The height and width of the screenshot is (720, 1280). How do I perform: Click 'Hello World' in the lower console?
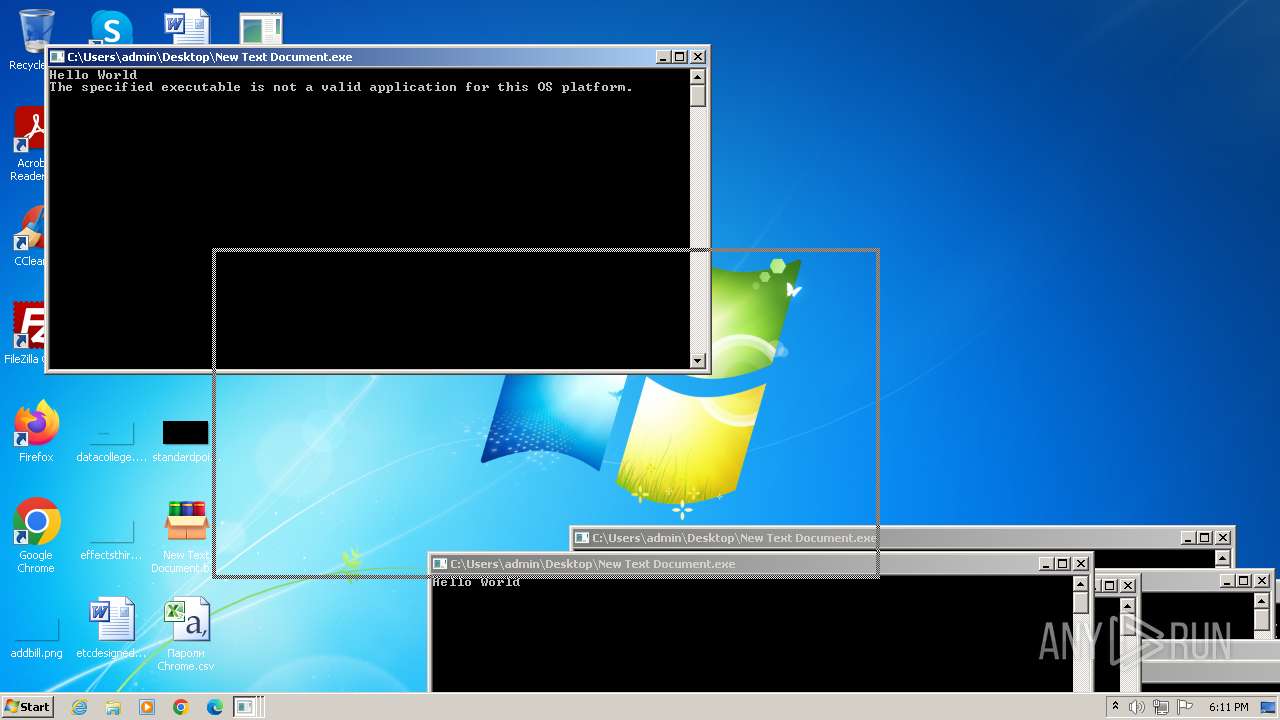pyautogui.click(x=476, y=582)
